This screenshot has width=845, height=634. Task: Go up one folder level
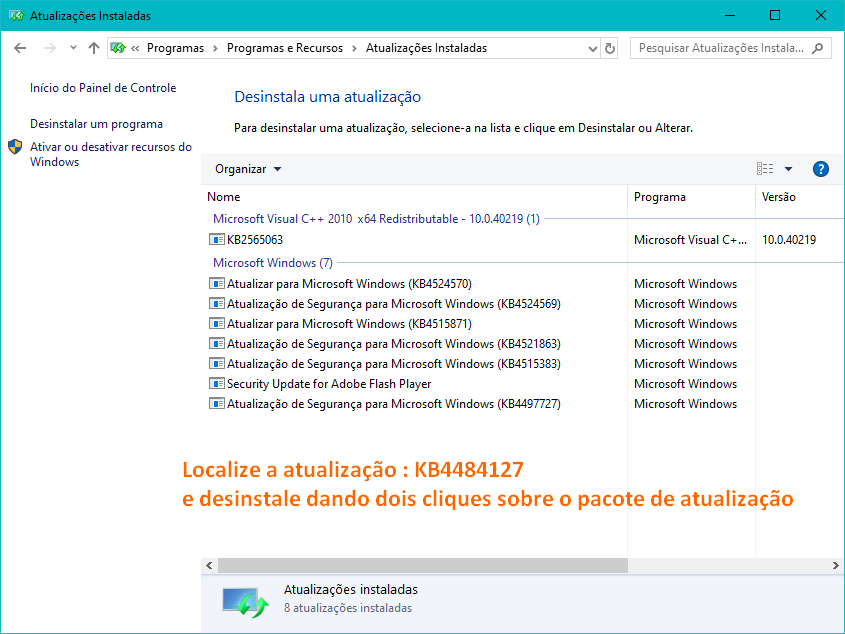click(x=94, y=48)
